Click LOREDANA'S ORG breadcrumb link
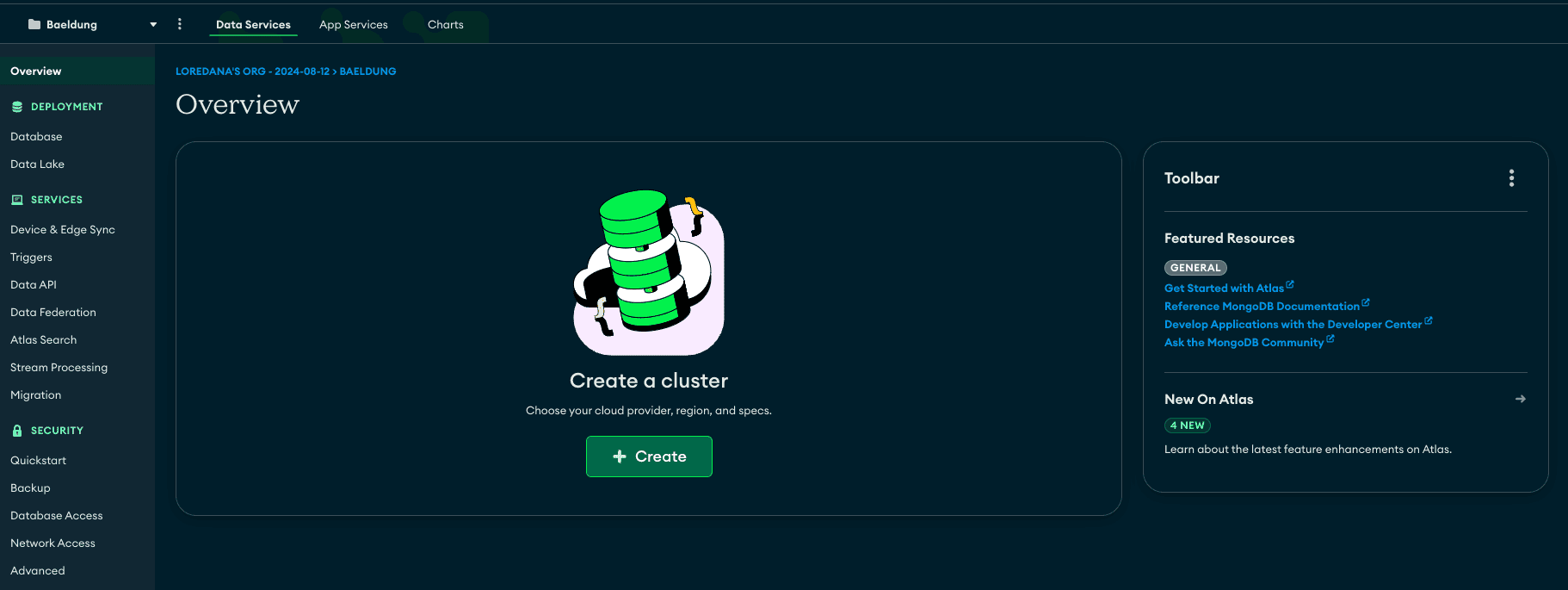 (x=252, y=71)
